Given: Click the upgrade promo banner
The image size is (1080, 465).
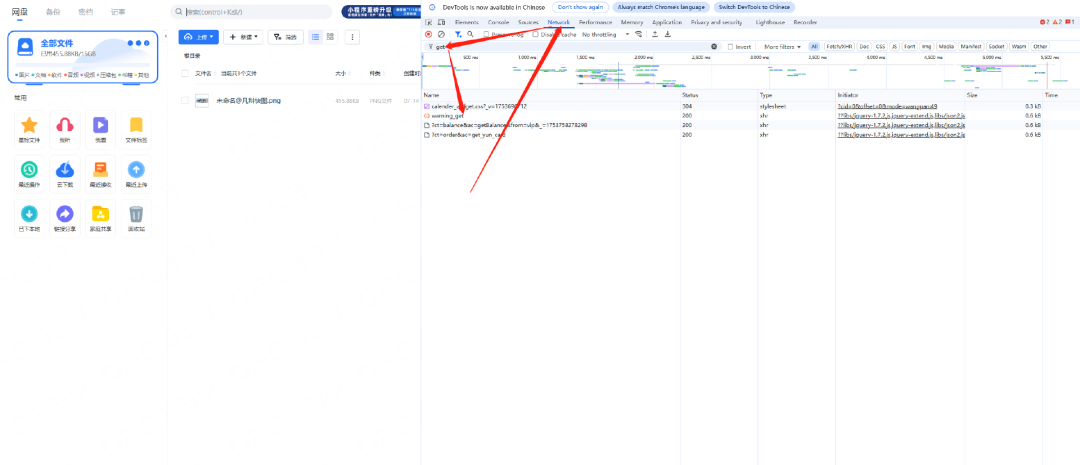Looking at the screenshot, I should pos(382,12).
